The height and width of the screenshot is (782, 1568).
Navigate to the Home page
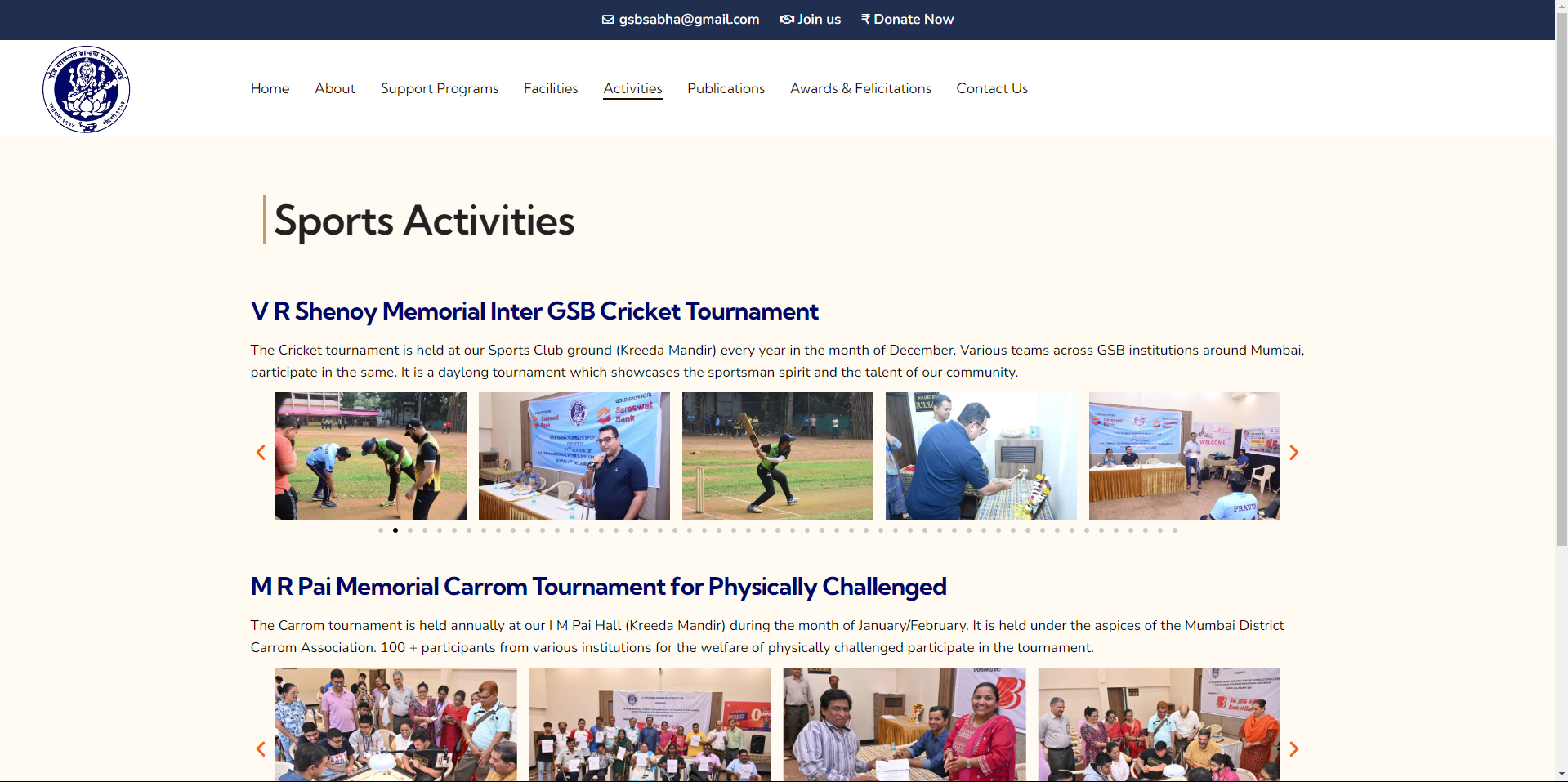(270, 88)
